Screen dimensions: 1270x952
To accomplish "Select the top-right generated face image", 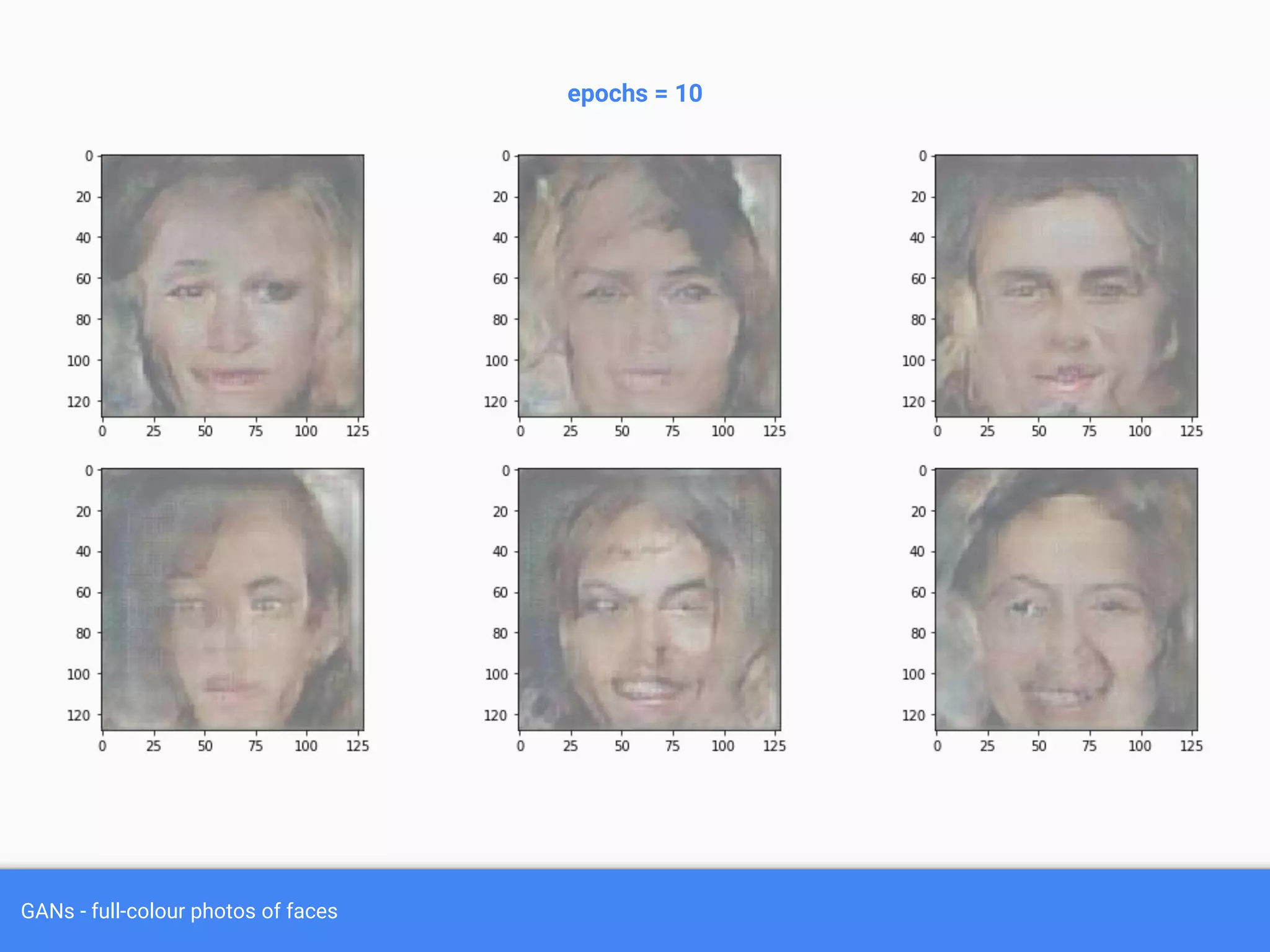I will 1066,286.
